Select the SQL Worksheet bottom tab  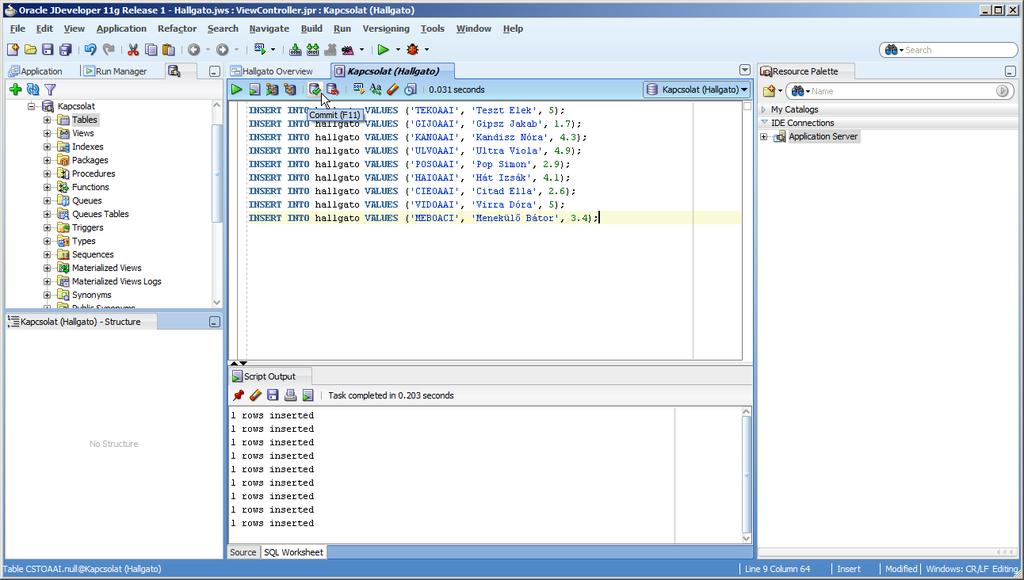(x=293, y=552)
